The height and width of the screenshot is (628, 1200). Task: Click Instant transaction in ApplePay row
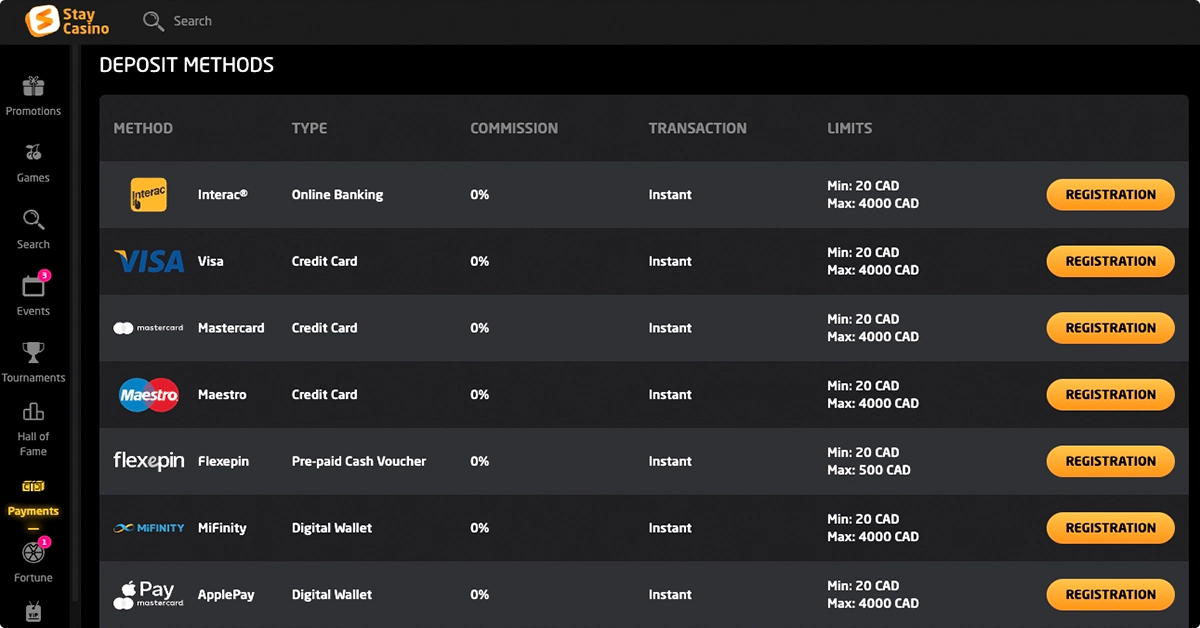tap(670, 595)
